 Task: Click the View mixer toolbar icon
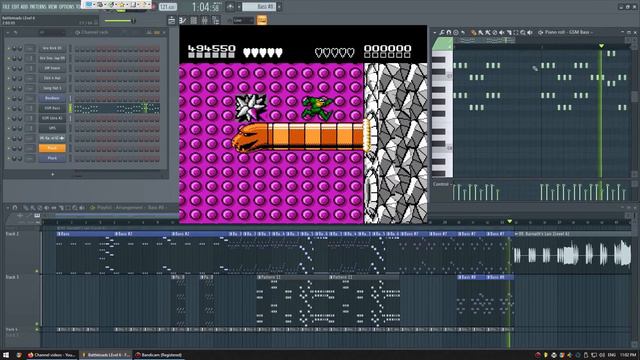click(204, 20)
